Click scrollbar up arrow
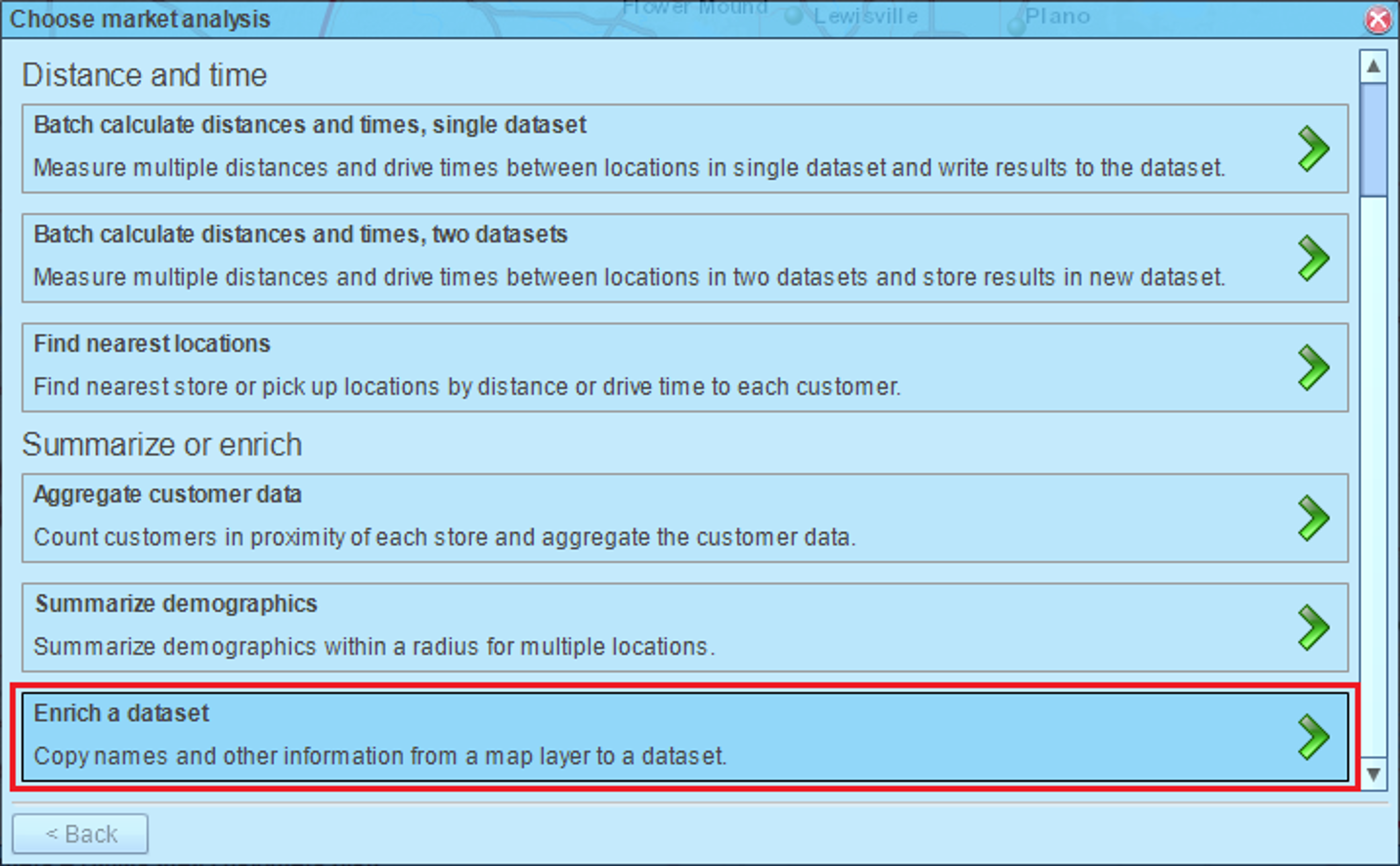 [1373, 66]
